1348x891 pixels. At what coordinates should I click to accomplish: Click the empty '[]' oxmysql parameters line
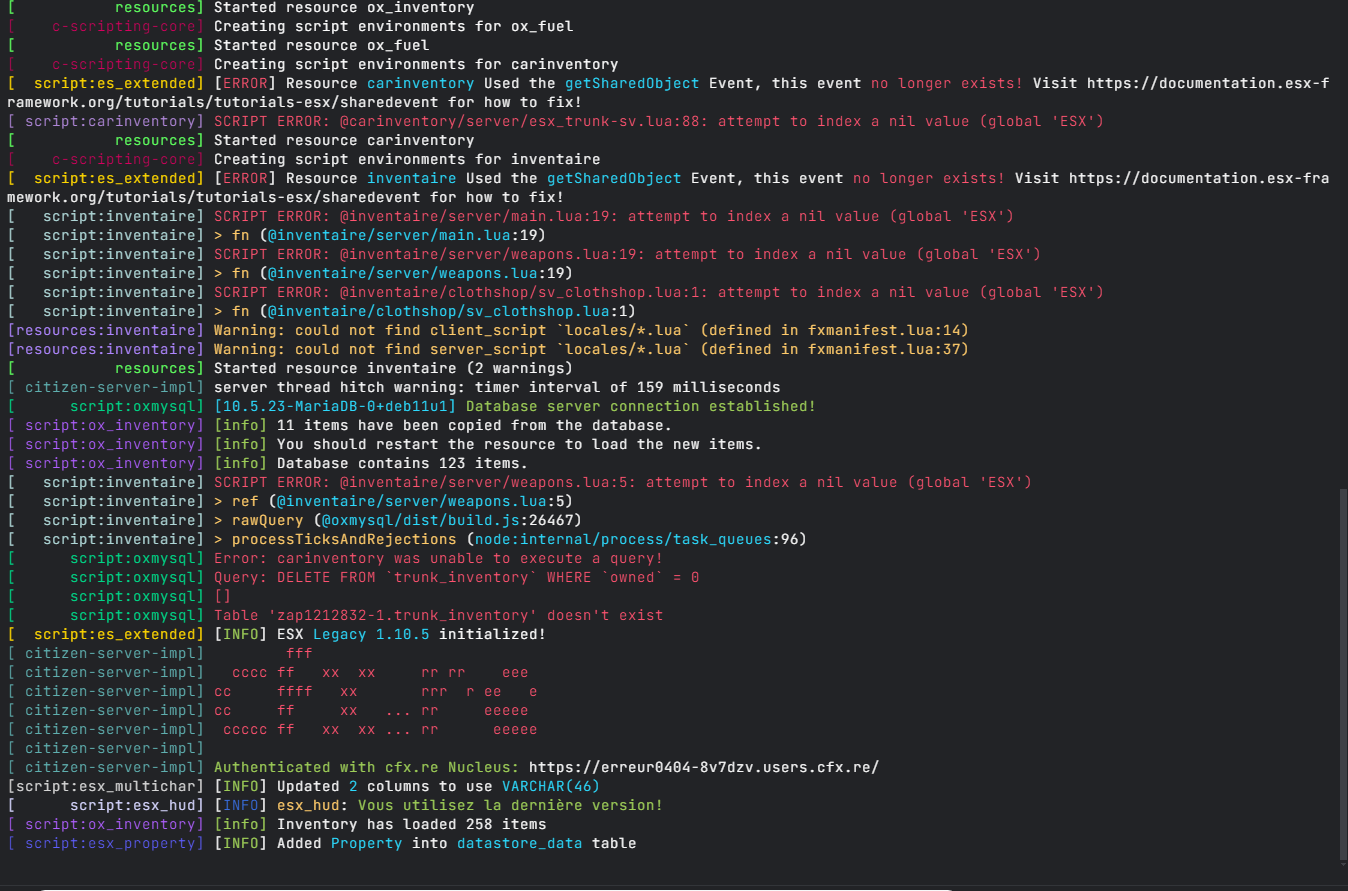pos(223,596)
